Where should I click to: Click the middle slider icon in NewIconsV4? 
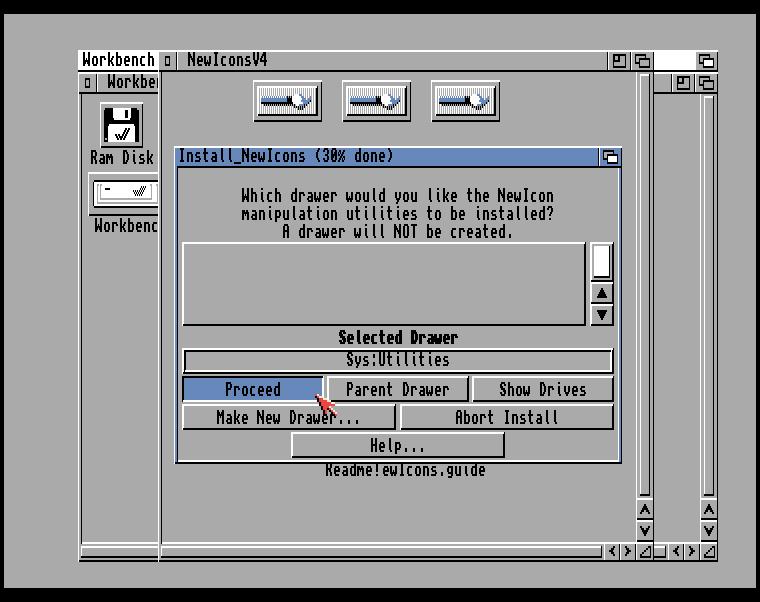(x=377, y=101)
